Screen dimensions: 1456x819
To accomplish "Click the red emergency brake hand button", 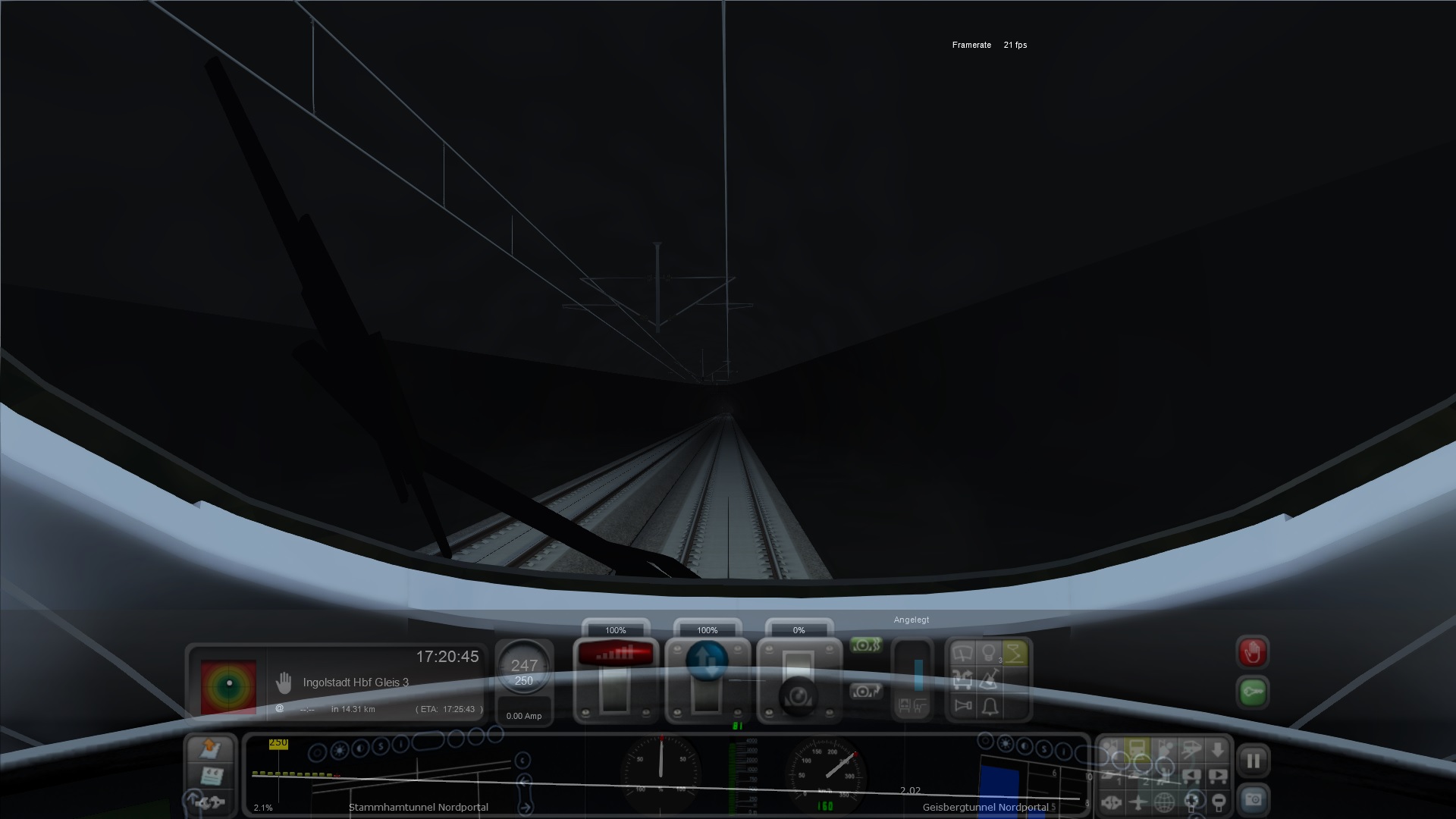I will [1252, 652].
